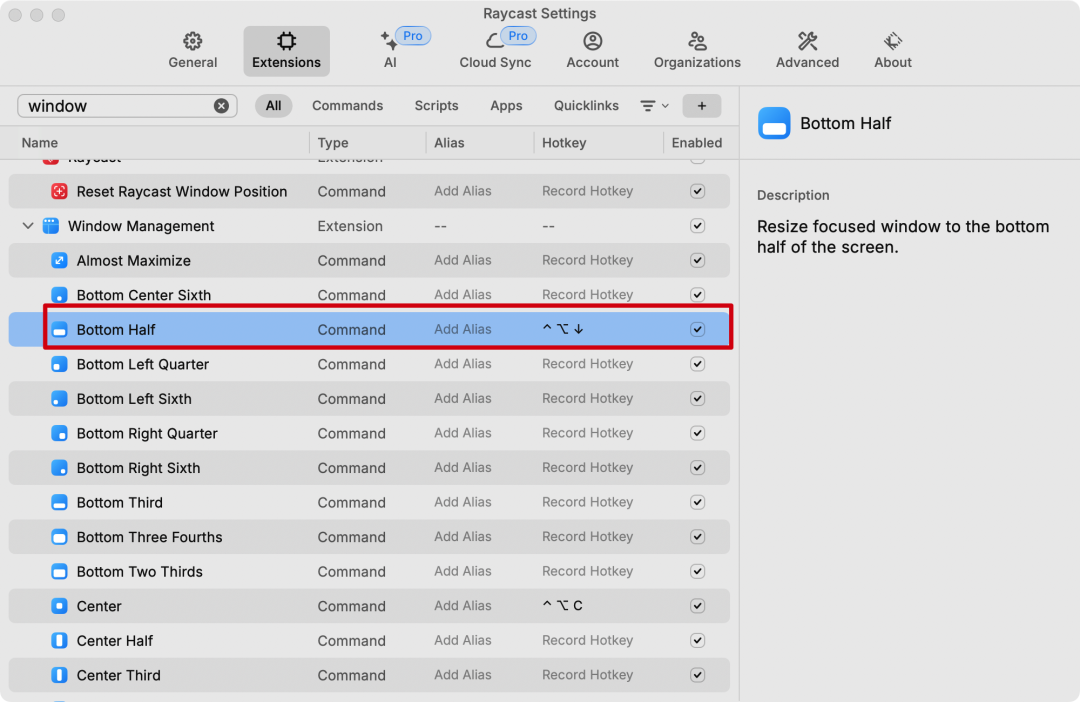Add alias for Bottom Half
The width and height of the screenshot is (1080, 702).
click(x=463, y=329)
